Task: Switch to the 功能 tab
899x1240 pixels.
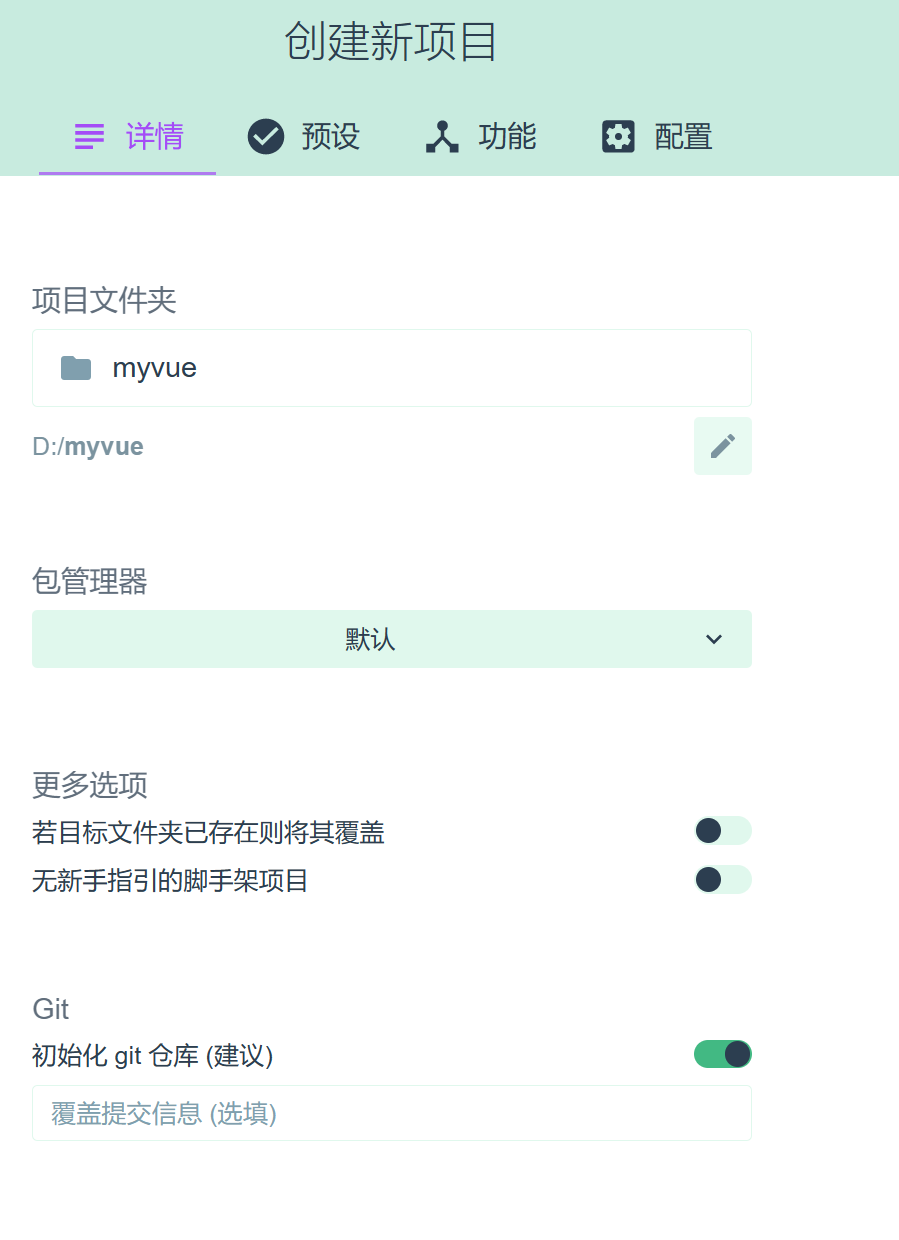Action: coord(480,136)
